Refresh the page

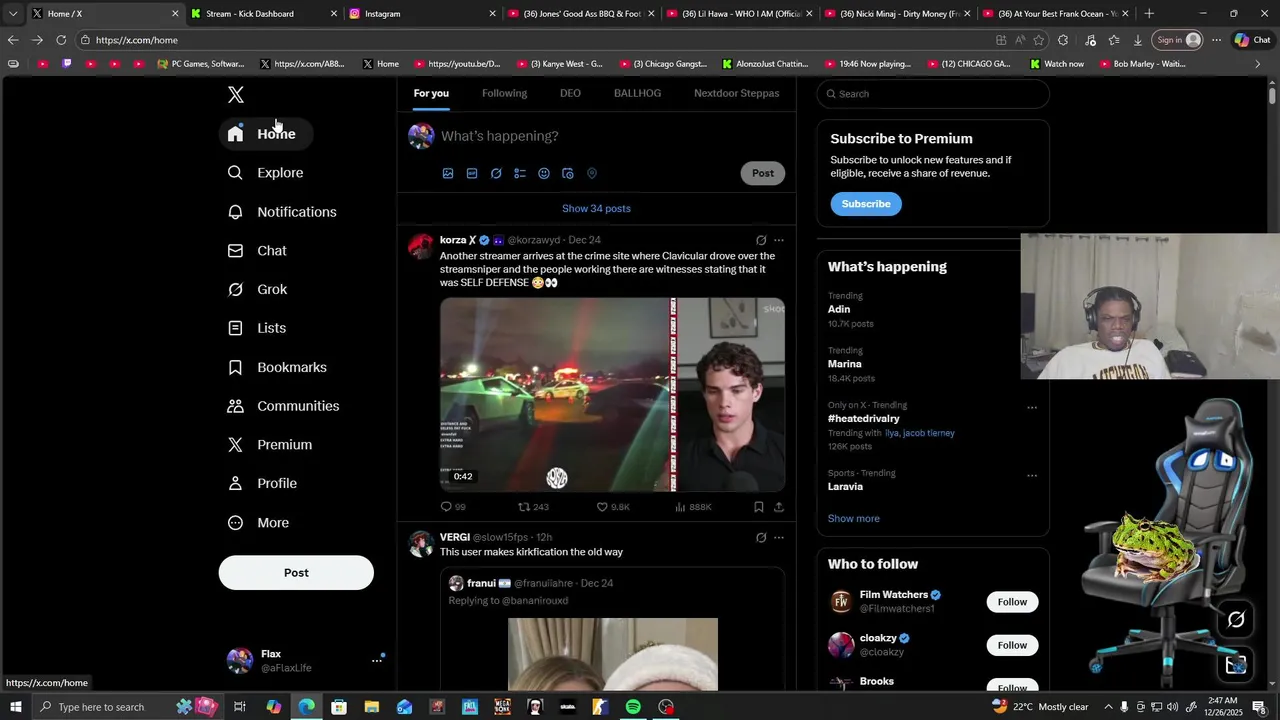coord(61,40)
